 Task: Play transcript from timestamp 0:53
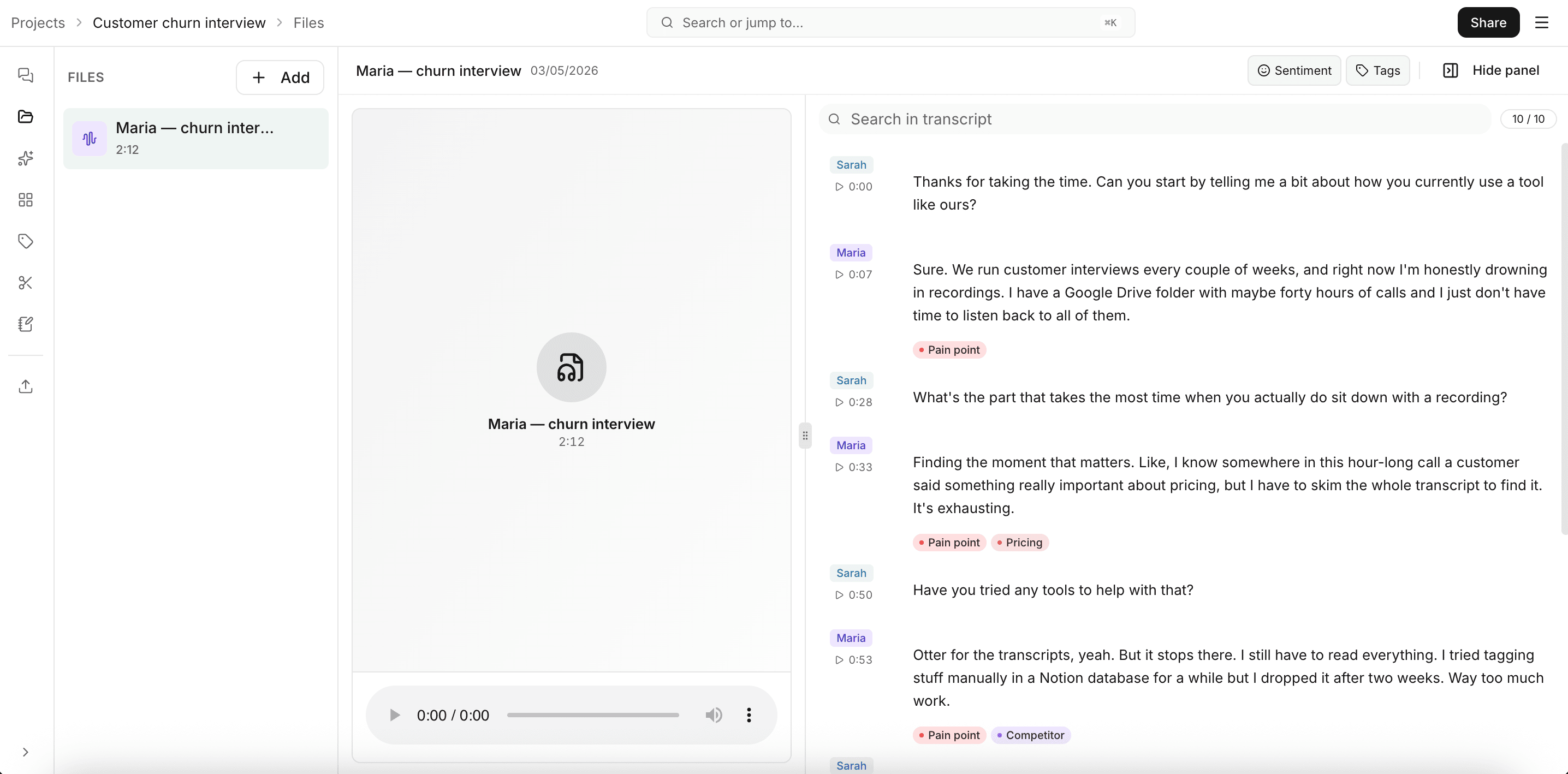coord(853,660)
